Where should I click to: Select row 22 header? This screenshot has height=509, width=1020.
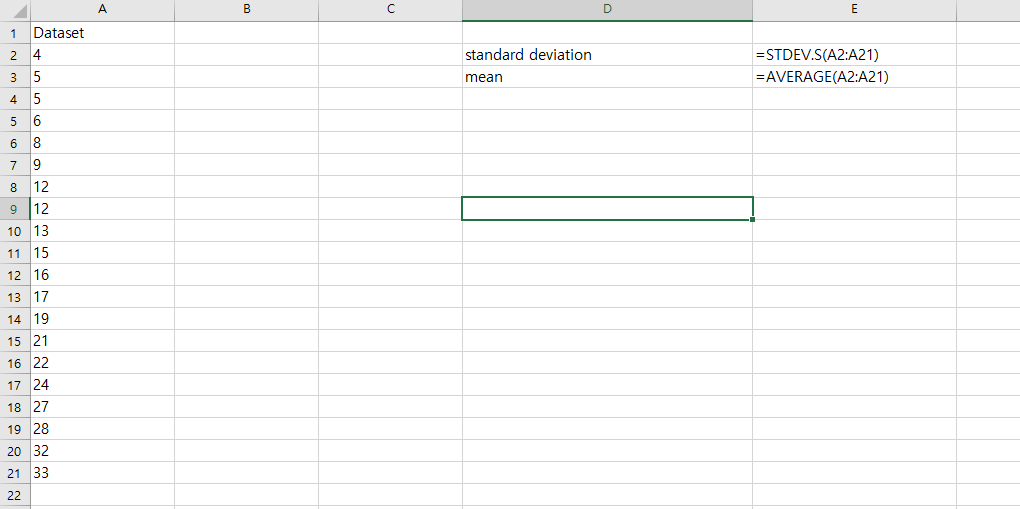coord(15,495)
